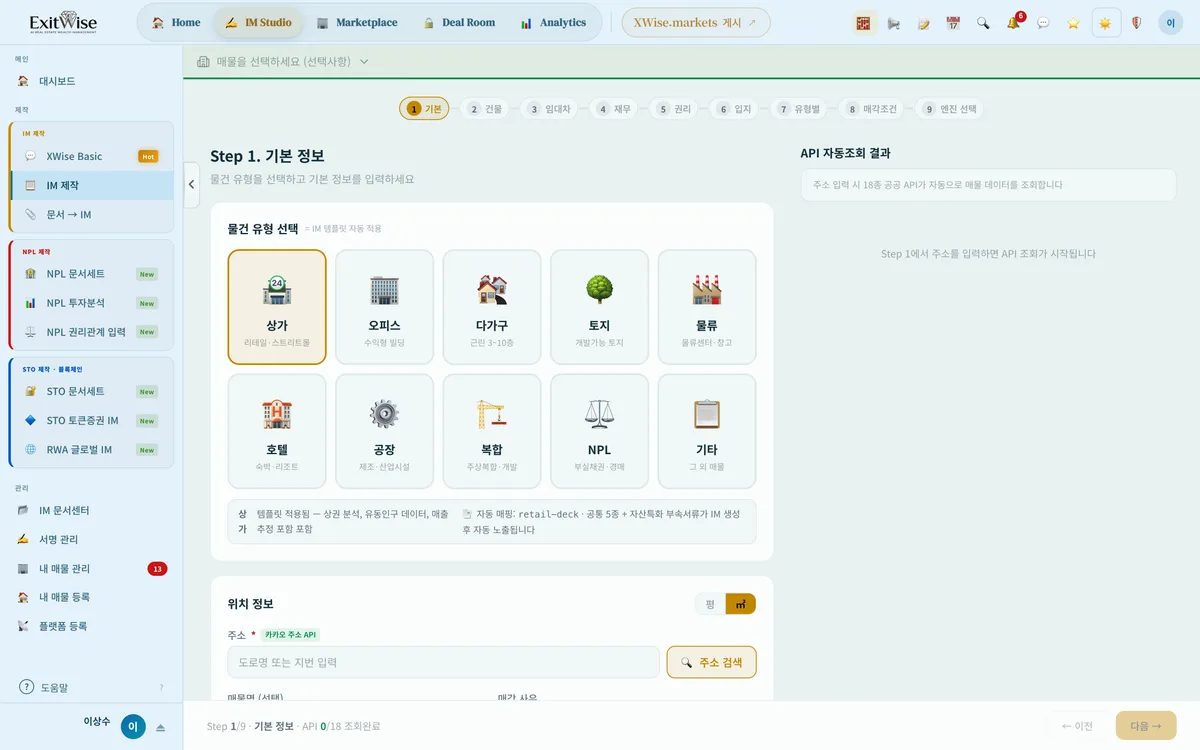
Task: Switch area unit to ㎡
Action: pos(741,604)
